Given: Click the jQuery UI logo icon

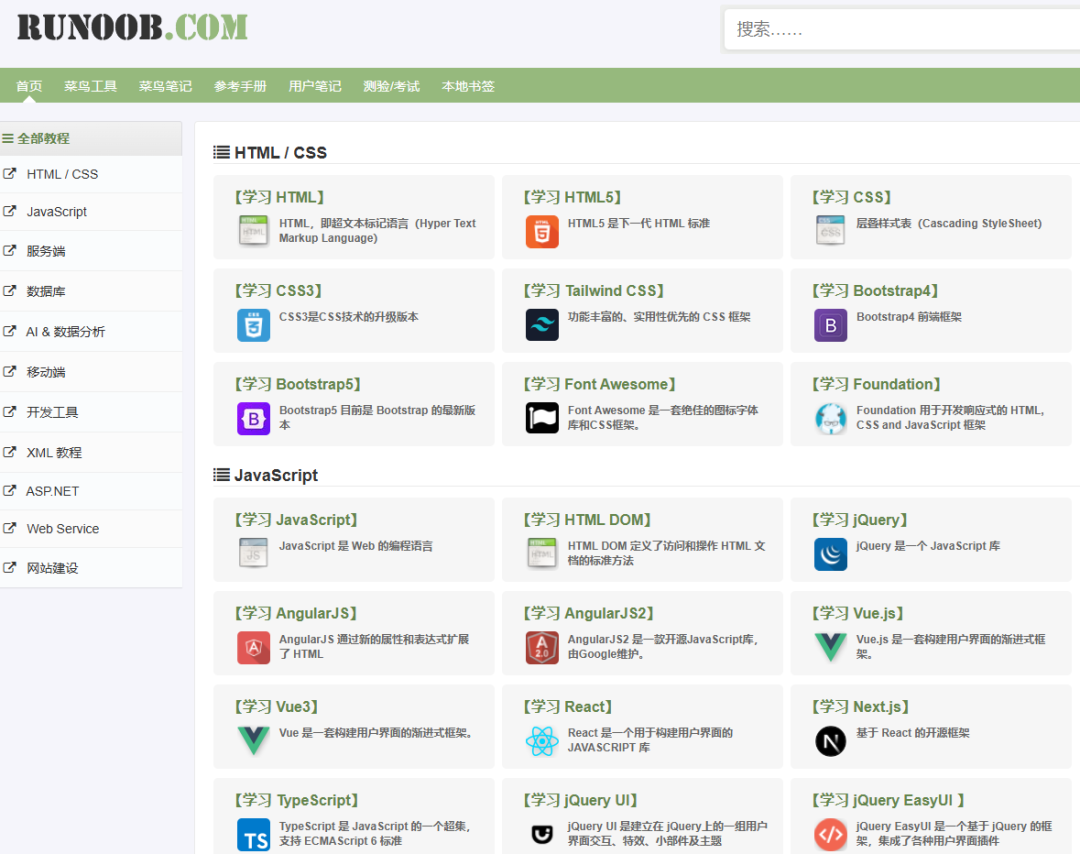Looking at the screenshot, I should (542, 835).
